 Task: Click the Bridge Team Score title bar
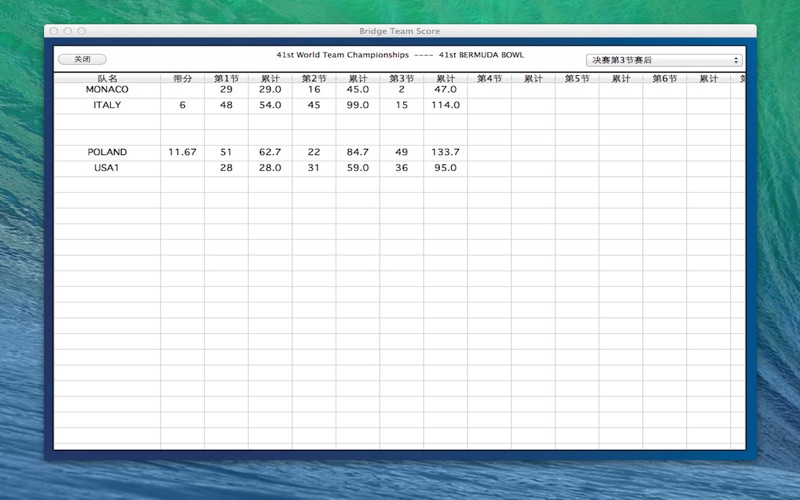point(400,31)
